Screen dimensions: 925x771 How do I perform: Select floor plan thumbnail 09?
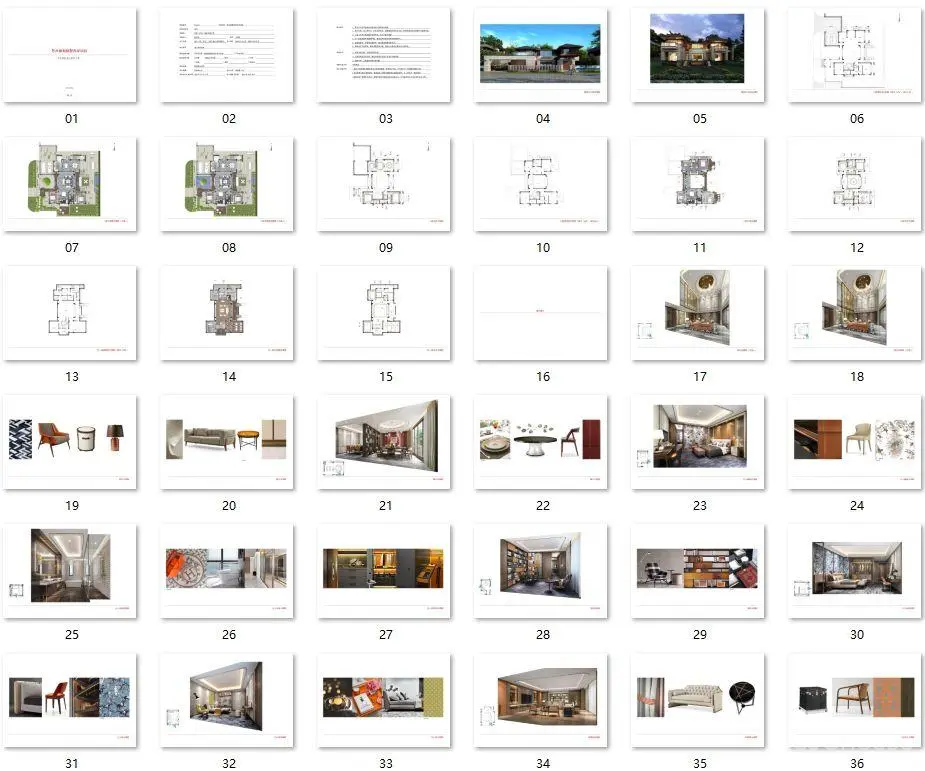[x=385, y=184]
